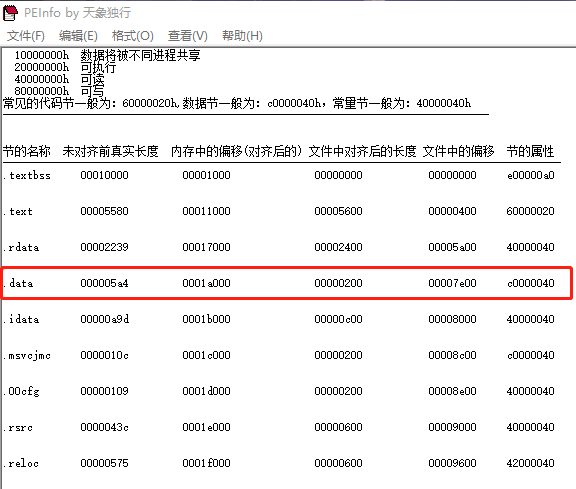Click aligned file length 00000c00 of .idata
Viewport: 576px width, 489px height.
[x=338, y=319]
